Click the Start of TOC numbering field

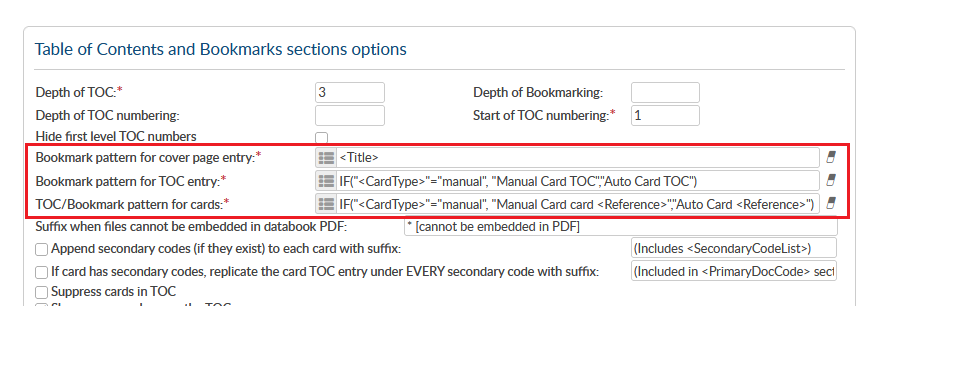(x=665, y=116)
